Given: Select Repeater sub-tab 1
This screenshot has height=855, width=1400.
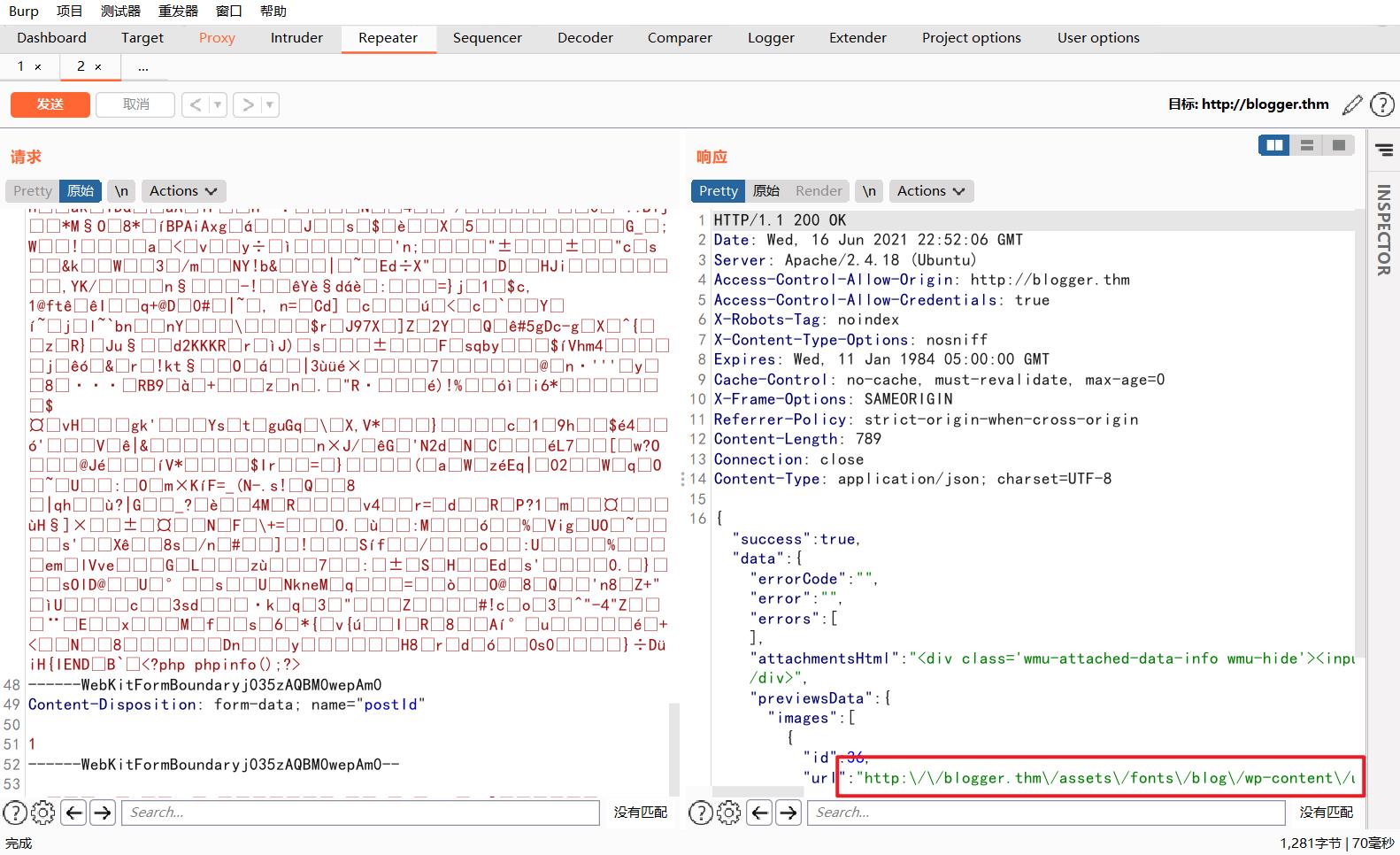Looking at the screenshot, I should click(21, 66).
